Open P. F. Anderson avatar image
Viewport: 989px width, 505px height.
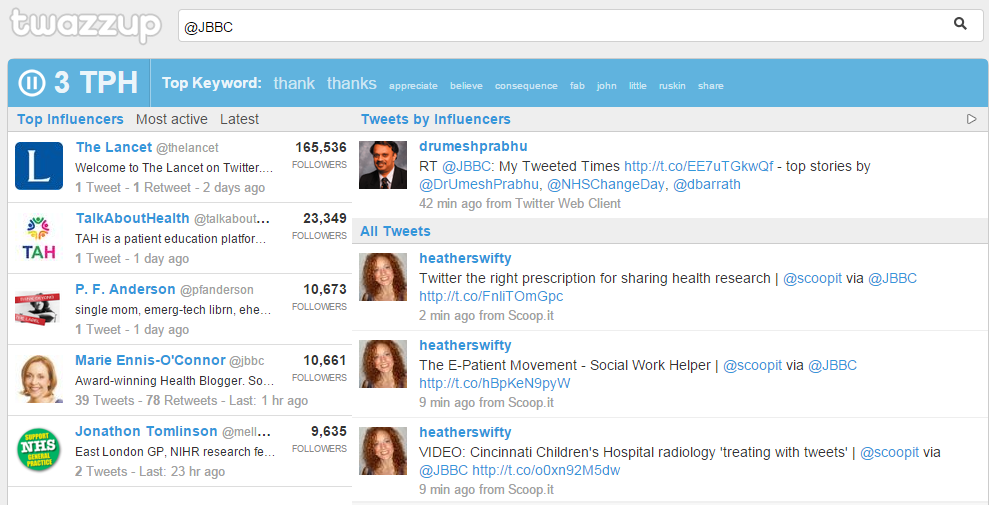(x=39, y=308)
